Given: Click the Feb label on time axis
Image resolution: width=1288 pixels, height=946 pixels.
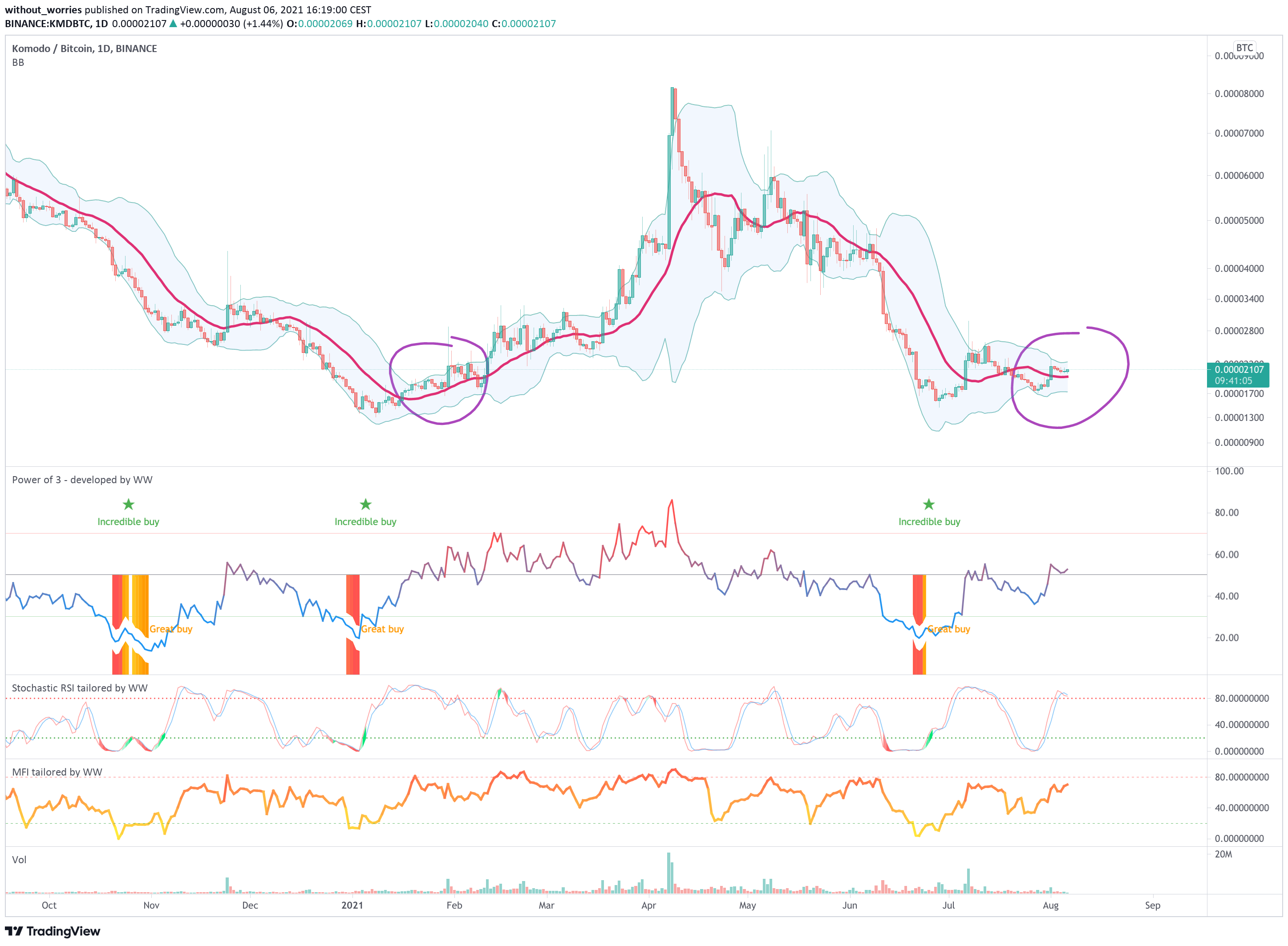Looking at the screenshot, I should click(x=454, y=906).
